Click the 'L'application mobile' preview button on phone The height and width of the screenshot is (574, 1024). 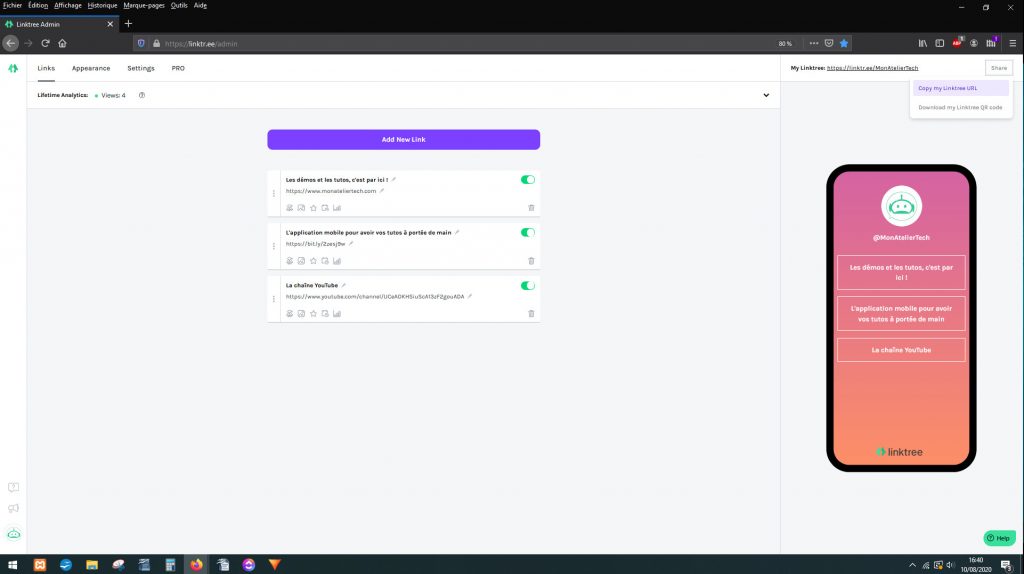click(901, 313)
